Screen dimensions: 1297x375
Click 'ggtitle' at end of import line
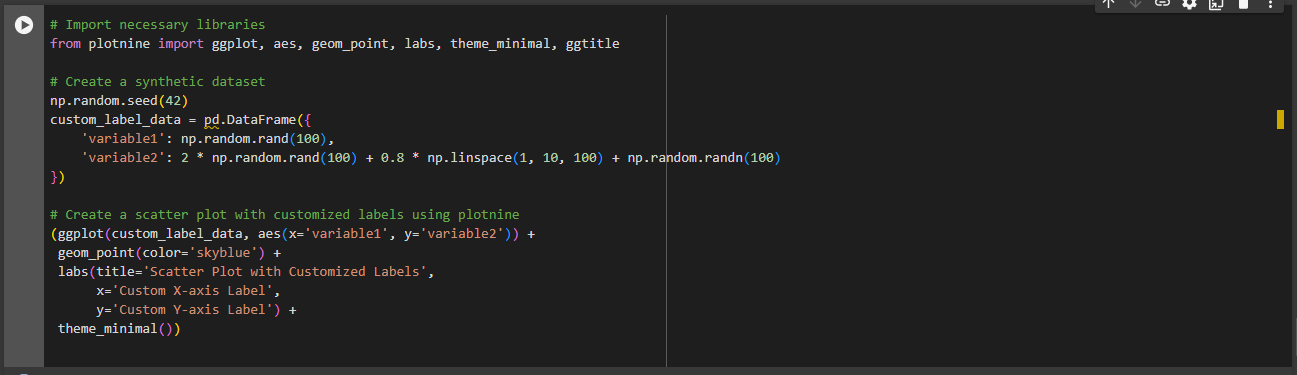[592, 43]
